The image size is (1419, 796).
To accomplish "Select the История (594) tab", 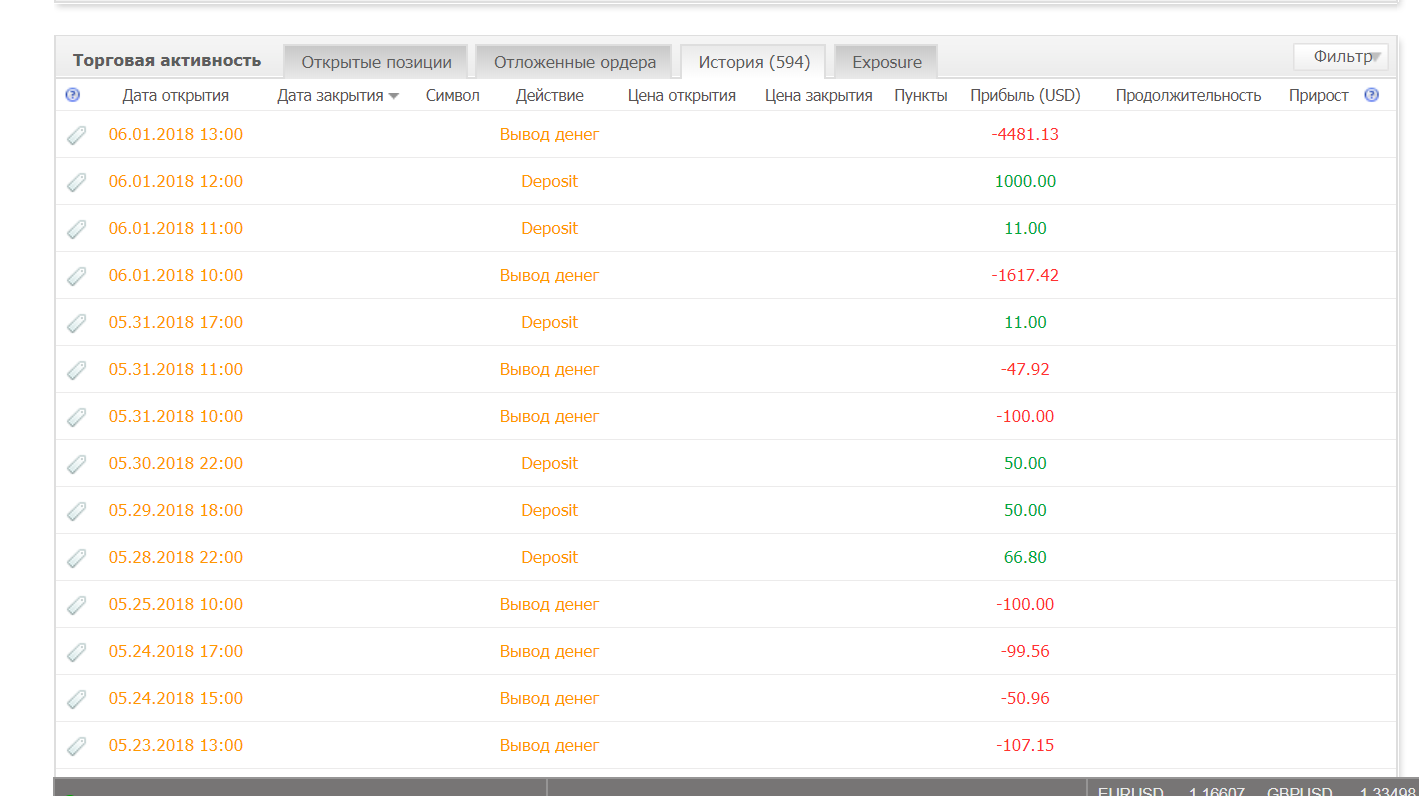I will [754, 62].
